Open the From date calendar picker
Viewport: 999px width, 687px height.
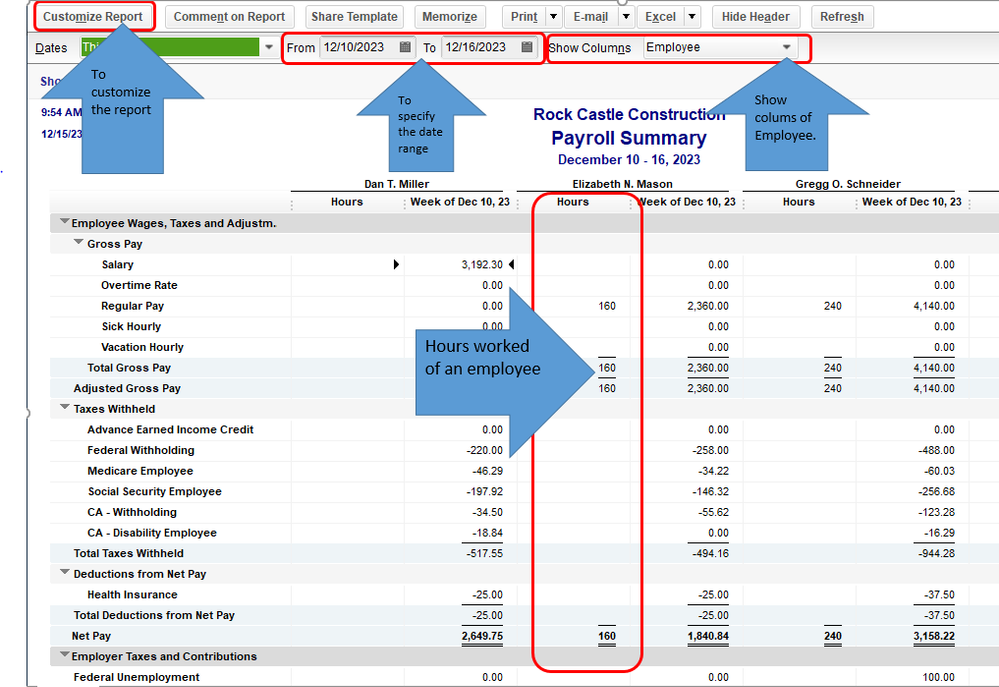pyautogui.click(x=405, y=47)
